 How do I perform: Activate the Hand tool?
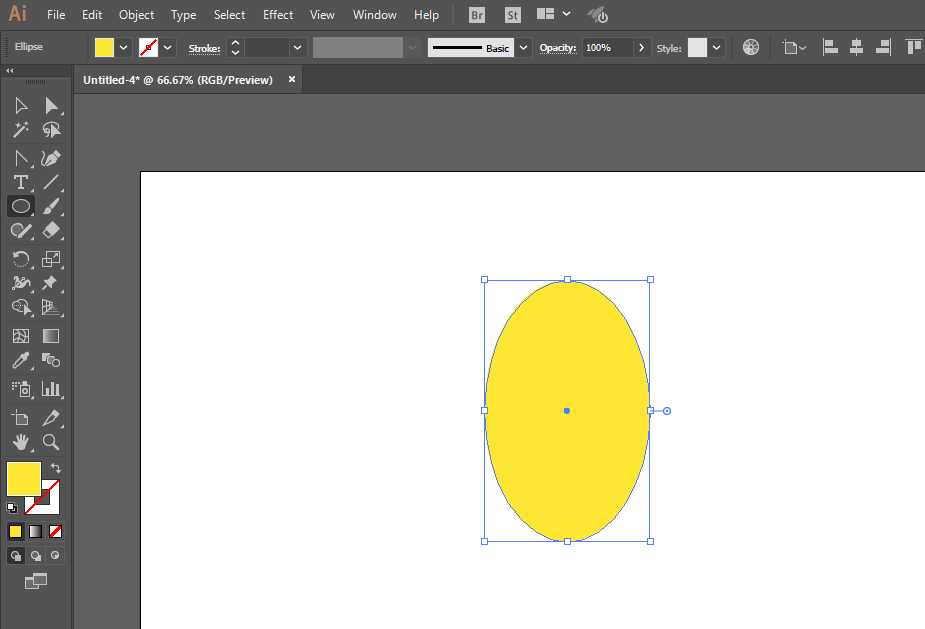click(20, 441)
